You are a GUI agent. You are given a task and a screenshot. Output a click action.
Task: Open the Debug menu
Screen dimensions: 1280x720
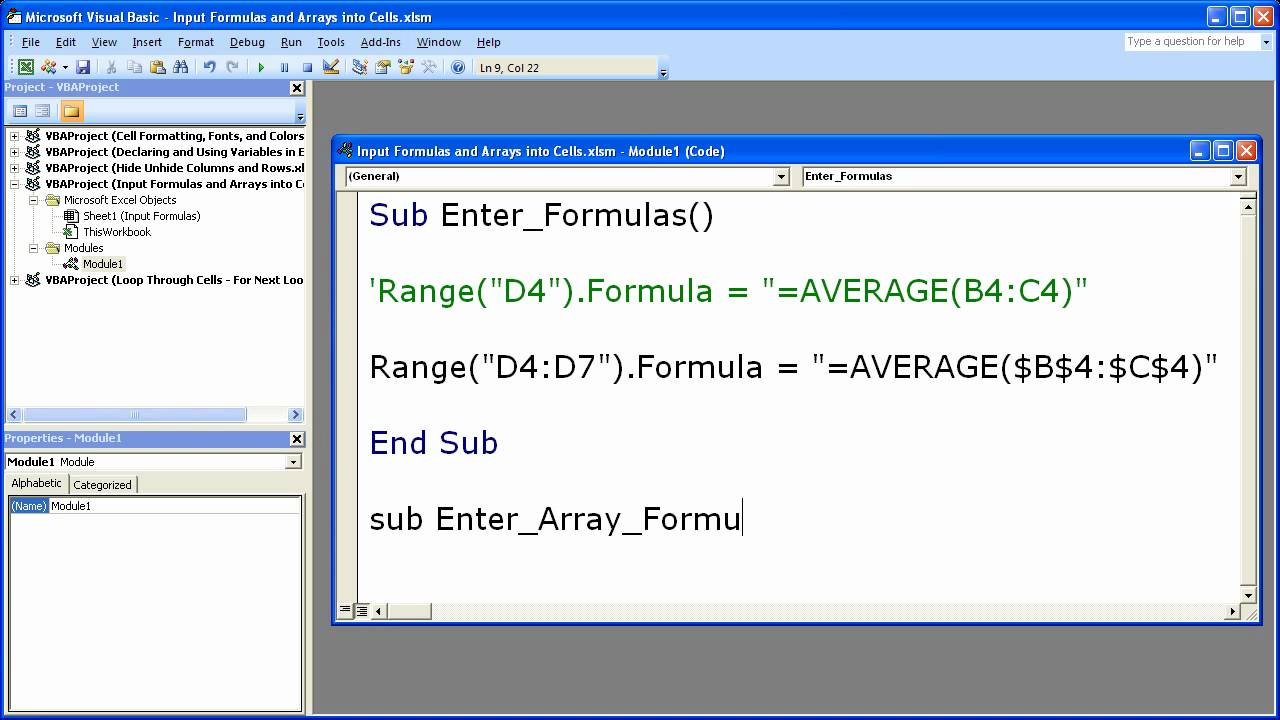tap(247, 42)
